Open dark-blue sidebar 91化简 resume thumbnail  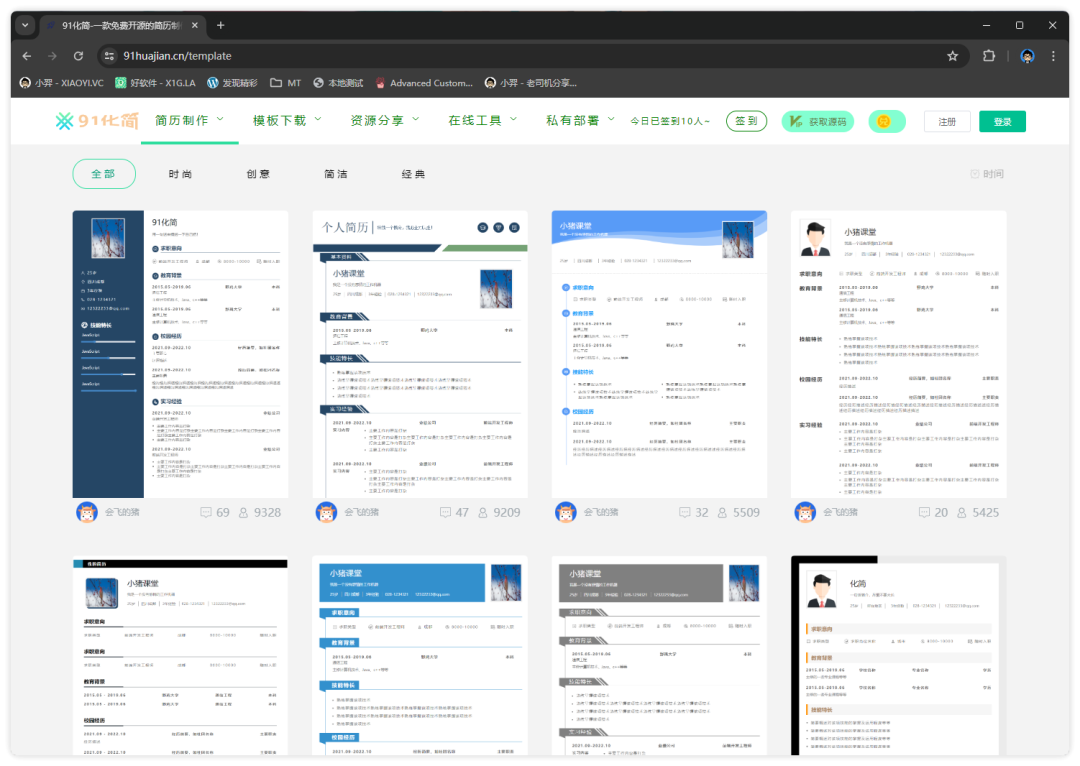[x=180, y=354]
